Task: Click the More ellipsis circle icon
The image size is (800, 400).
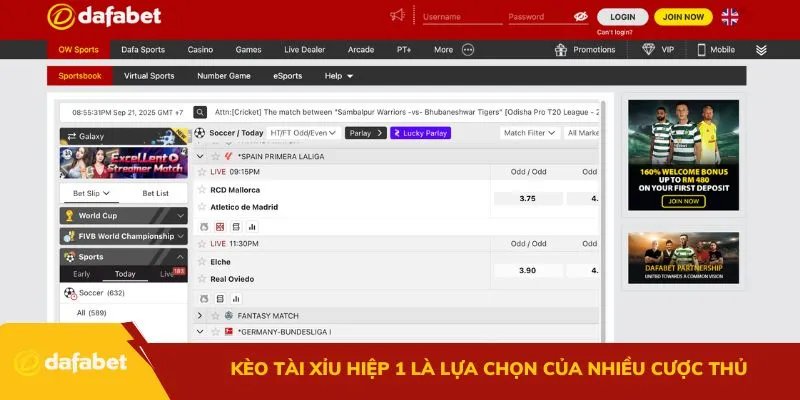Action: 468,49
